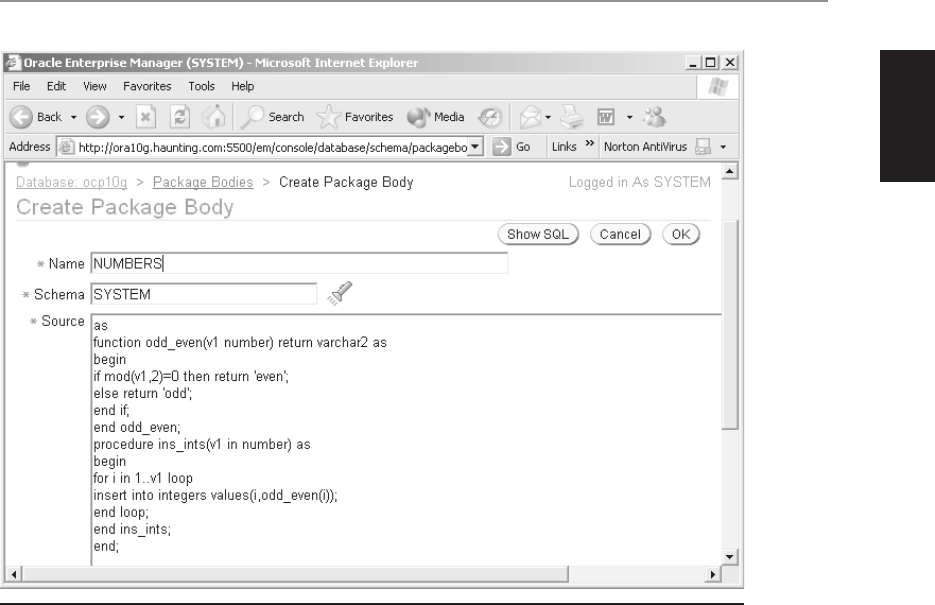Image resolution: width=935 pixels, height=605 pixels.
Task: Minimize the Internet Explorer window
Action: tap(693, 63)
